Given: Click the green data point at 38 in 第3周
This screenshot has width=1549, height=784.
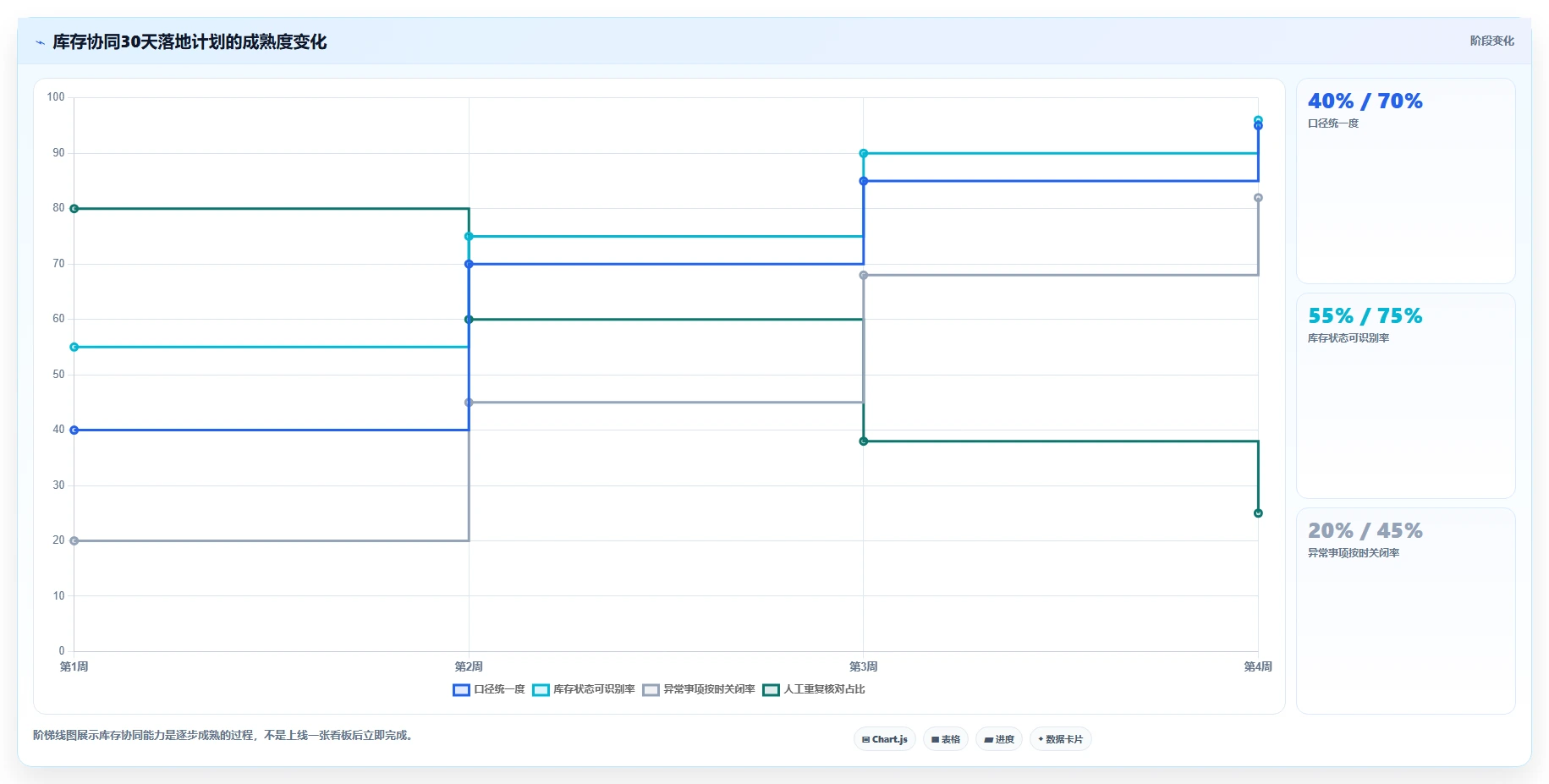Looking at the screenshot, I should coord(864,441).
